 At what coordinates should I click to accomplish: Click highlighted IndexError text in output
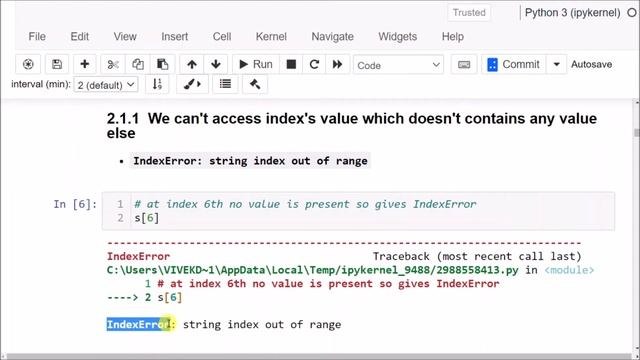(138, 324)
